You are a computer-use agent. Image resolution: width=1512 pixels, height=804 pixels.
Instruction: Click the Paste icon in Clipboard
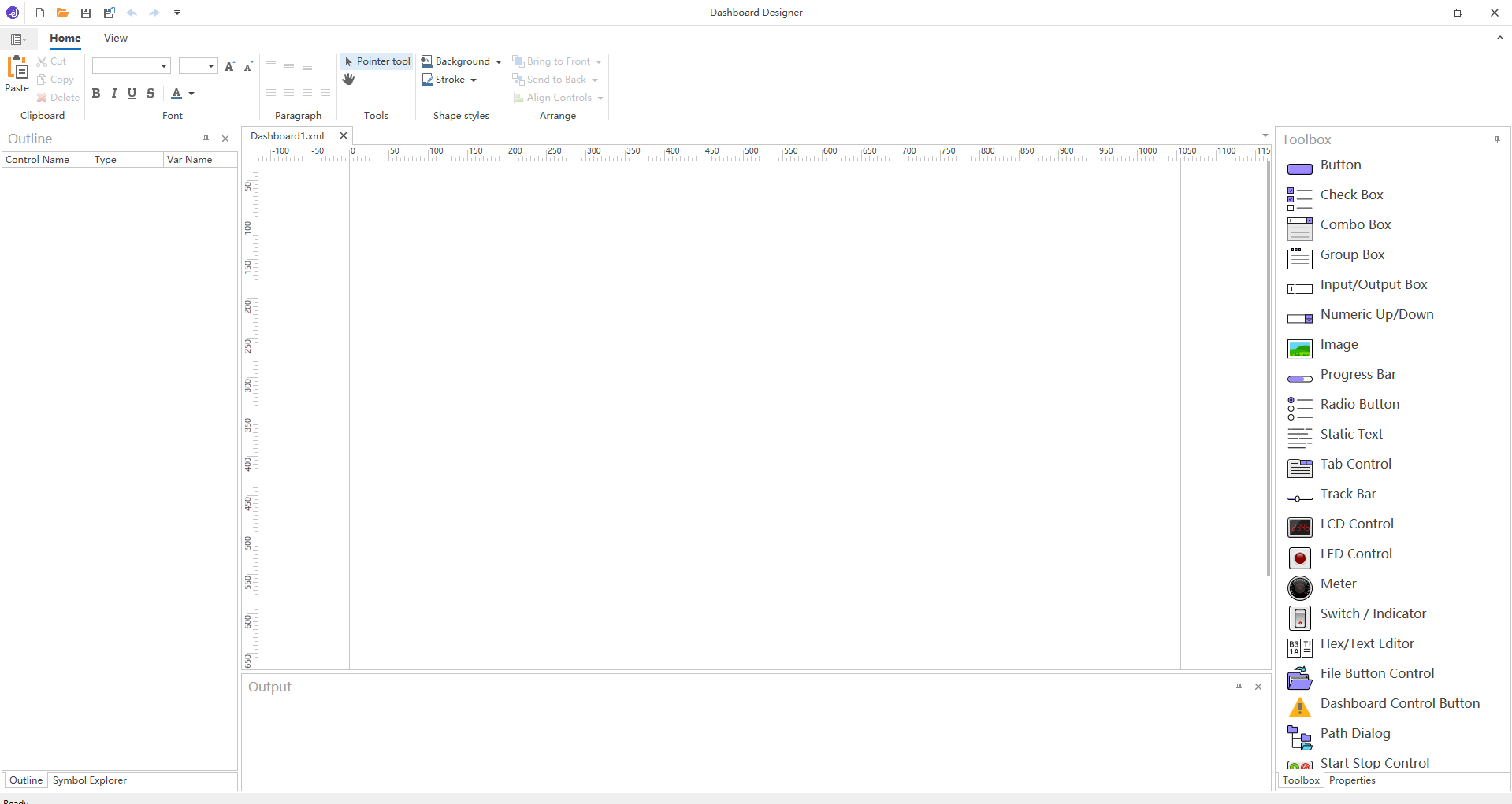click(17, 75)
